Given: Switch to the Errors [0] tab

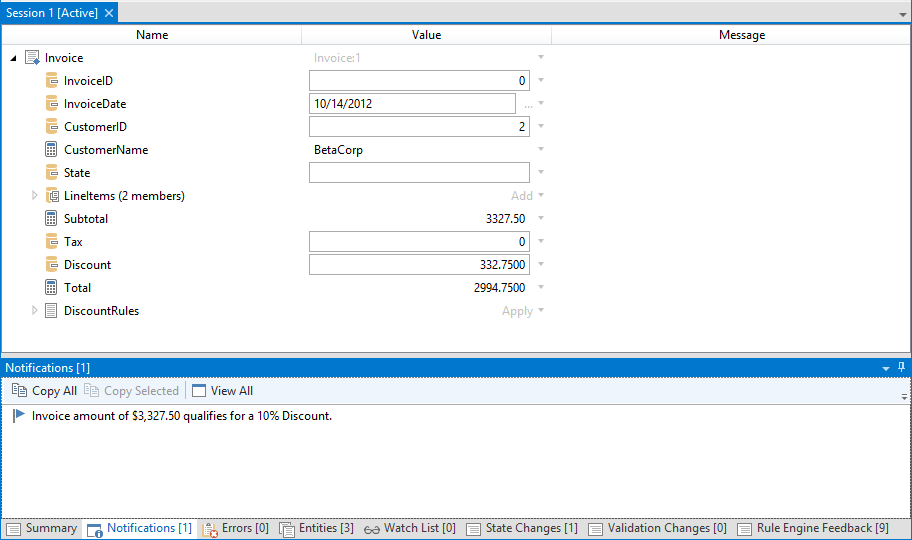Looking at the screenshot, I should pyautogui.click(x=235, y=528).
